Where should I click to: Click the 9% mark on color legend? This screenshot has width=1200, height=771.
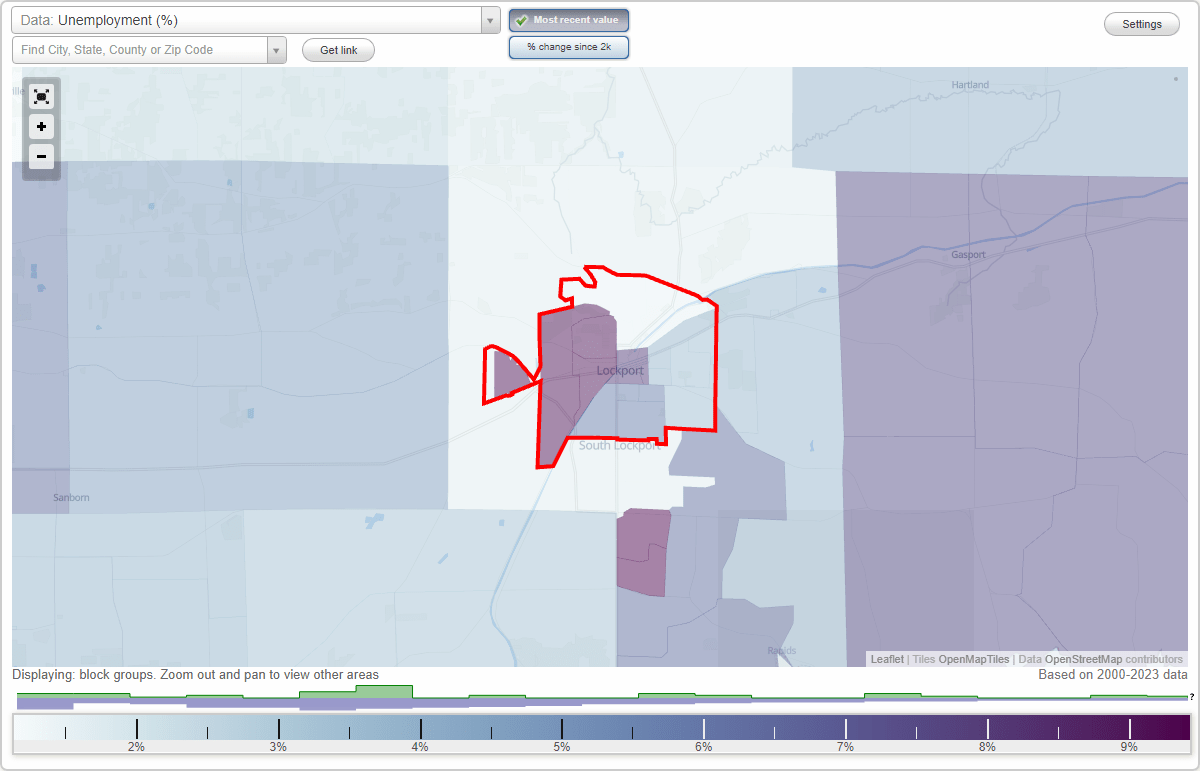pos(1129,747)
